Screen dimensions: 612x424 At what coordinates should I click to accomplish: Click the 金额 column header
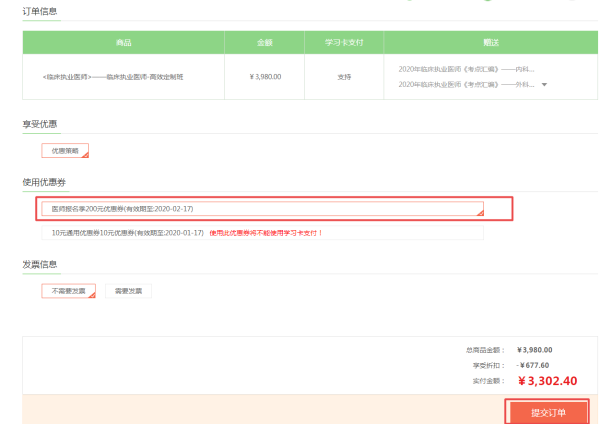coord(265,43)
